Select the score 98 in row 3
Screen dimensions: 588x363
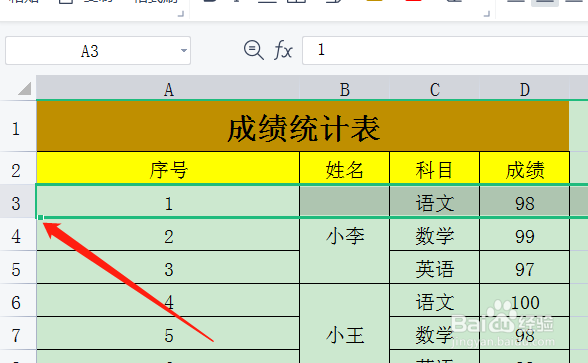[x=525, y=201]
